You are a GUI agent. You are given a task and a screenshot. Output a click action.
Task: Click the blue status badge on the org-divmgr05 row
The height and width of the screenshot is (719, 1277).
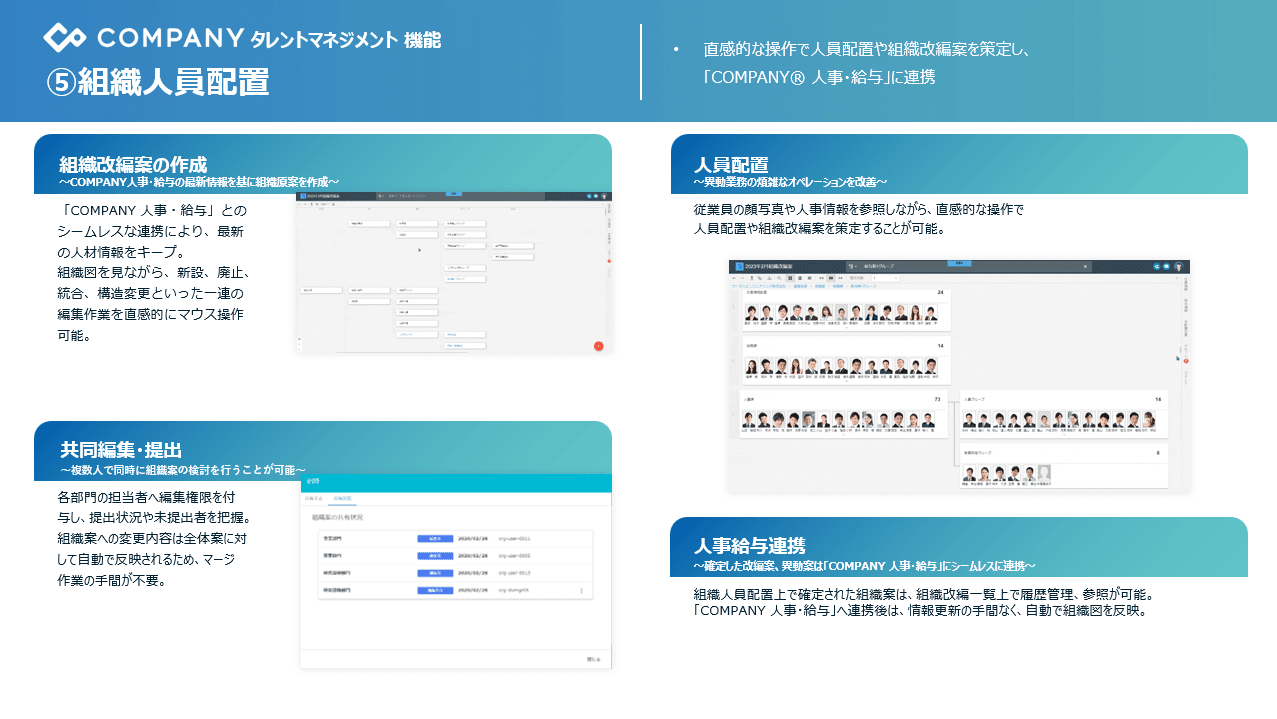[435, 591]
